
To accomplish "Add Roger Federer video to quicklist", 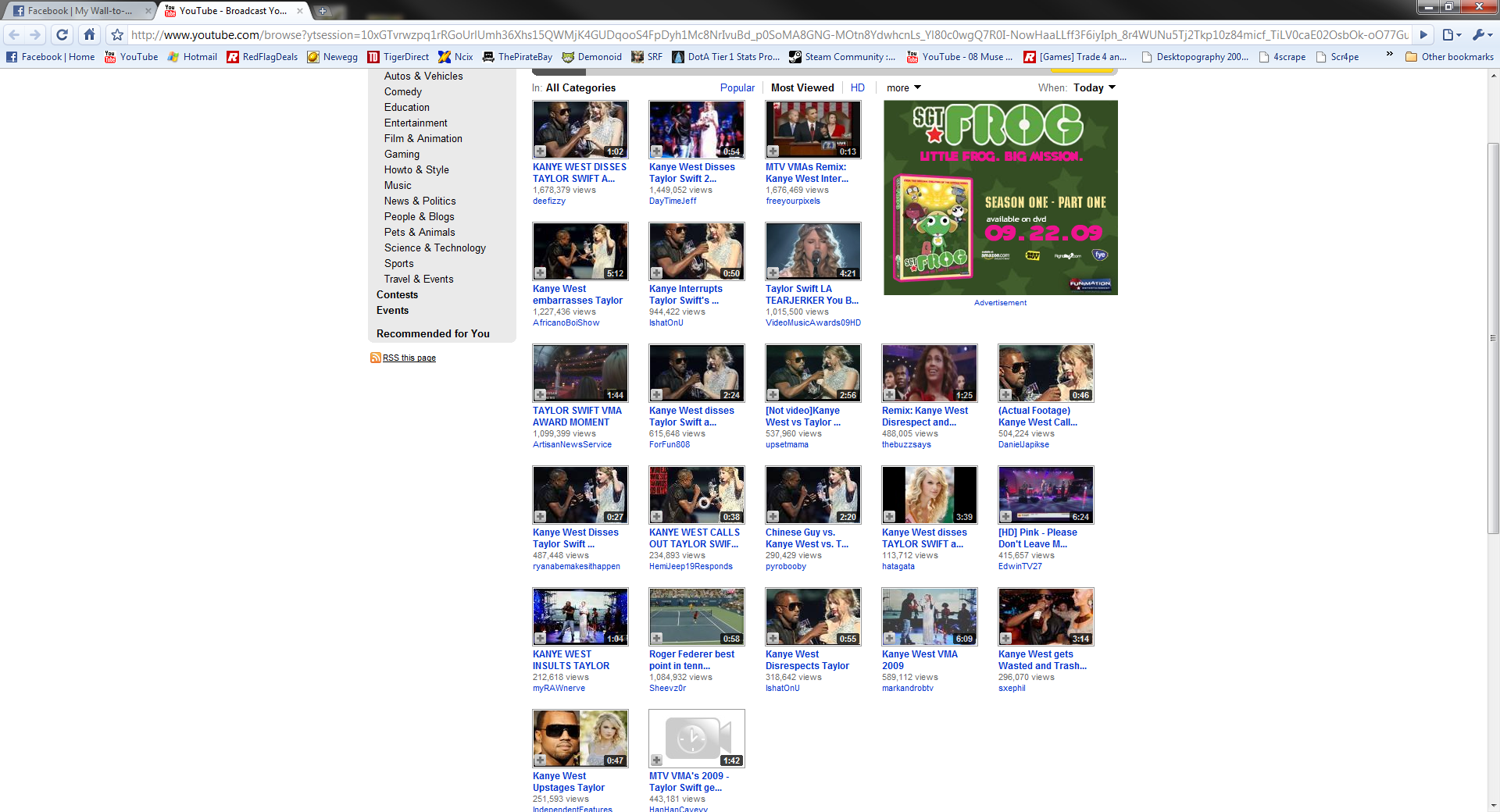I will (x=656, y=639).
